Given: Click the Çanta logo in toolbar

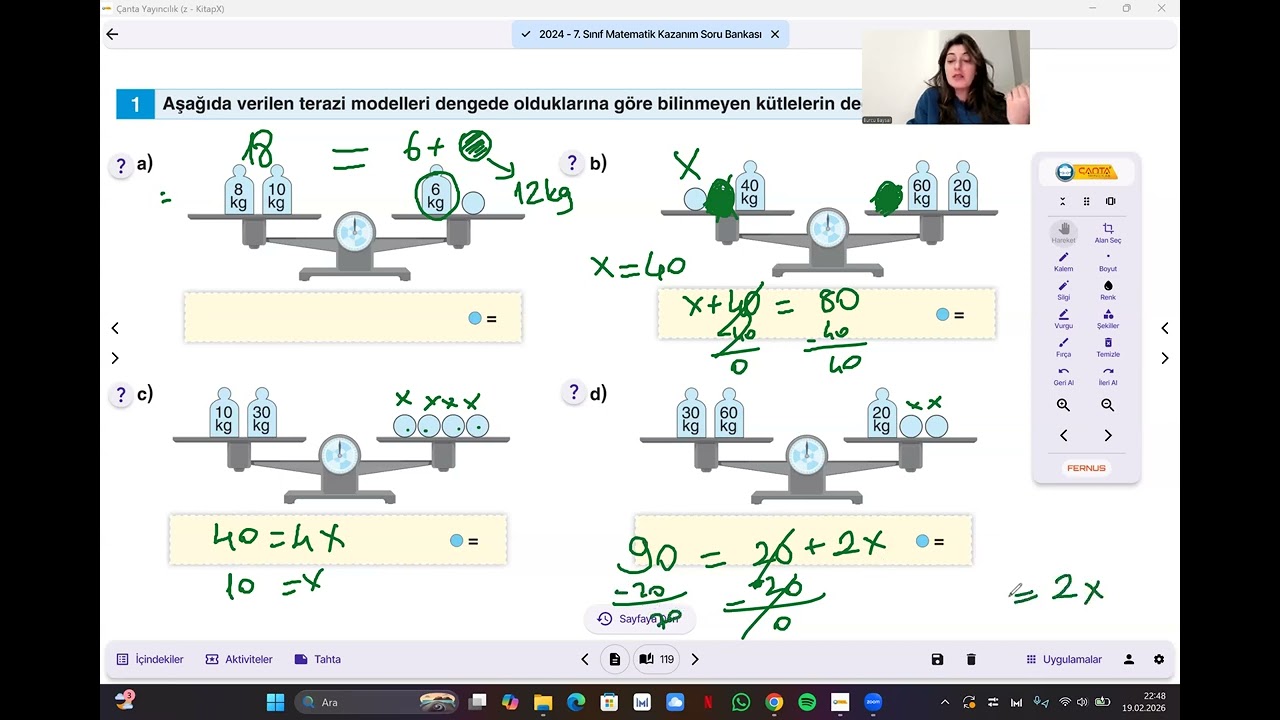Looking at the screenshot, I should click(1086, 172).
